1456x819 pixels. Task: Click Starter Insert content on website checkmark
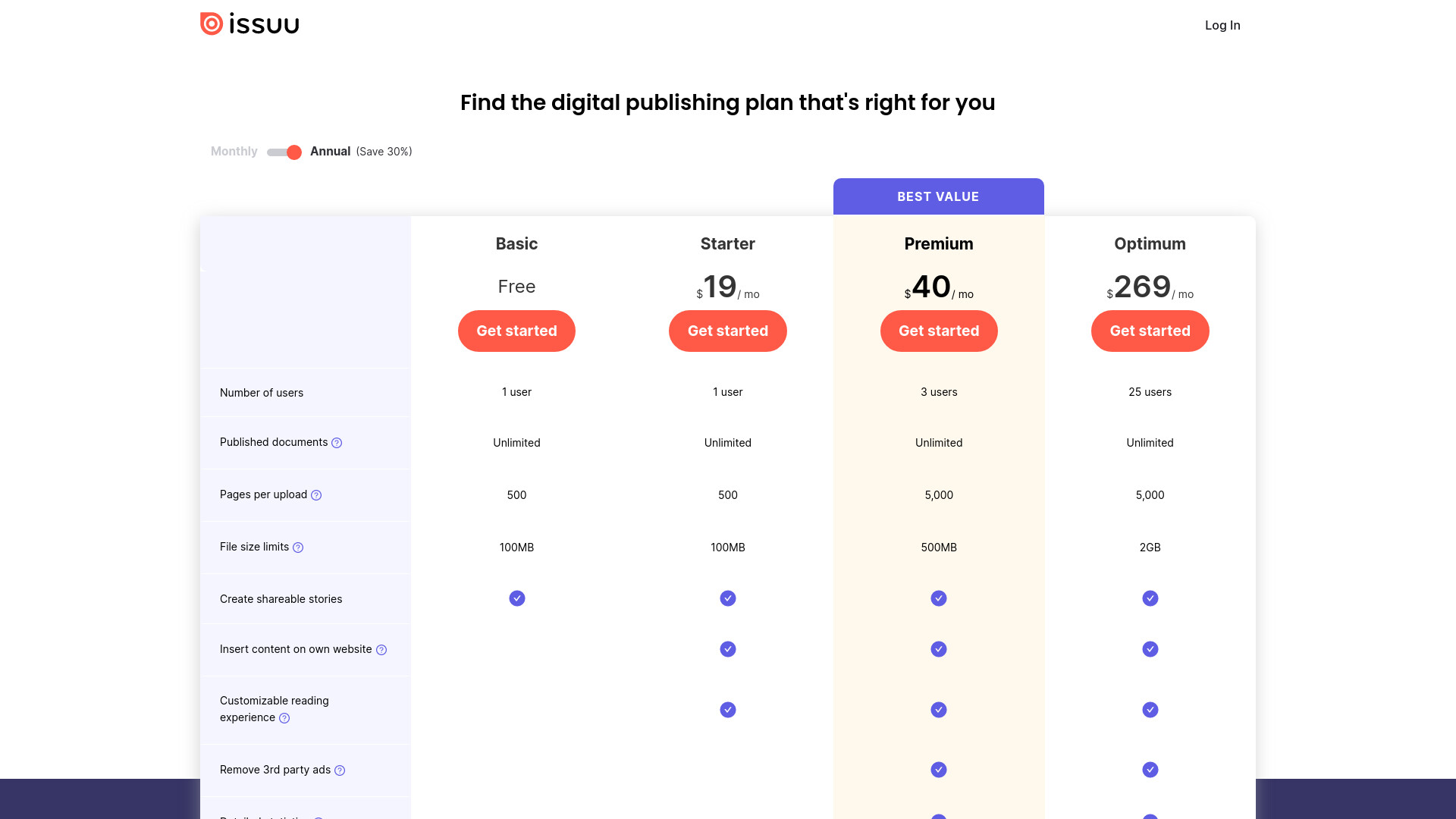click(x=728, y=649)
